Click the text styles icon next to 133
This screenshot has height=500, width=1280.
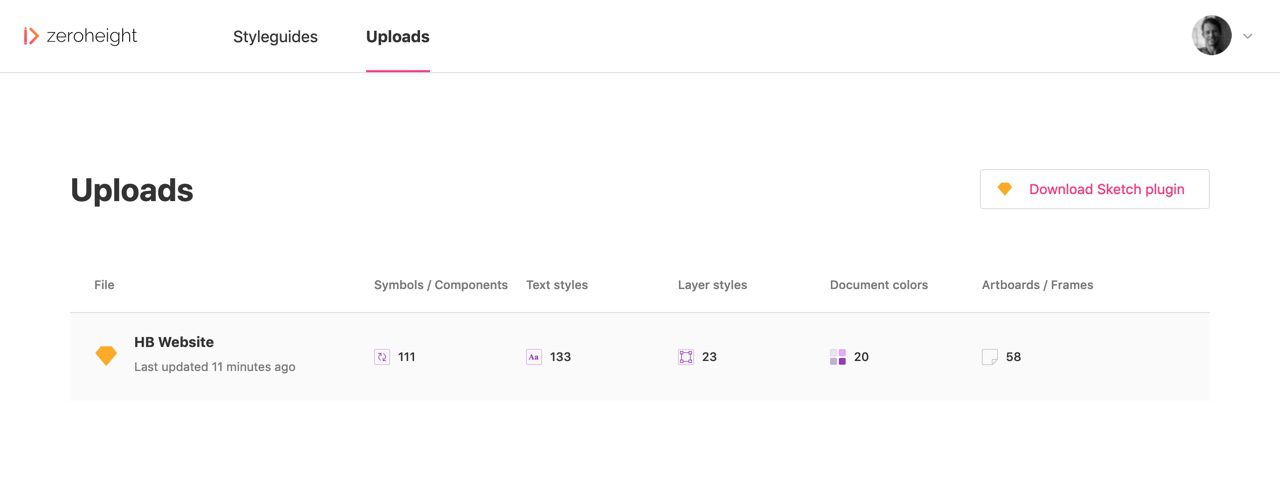coord(534,357)
